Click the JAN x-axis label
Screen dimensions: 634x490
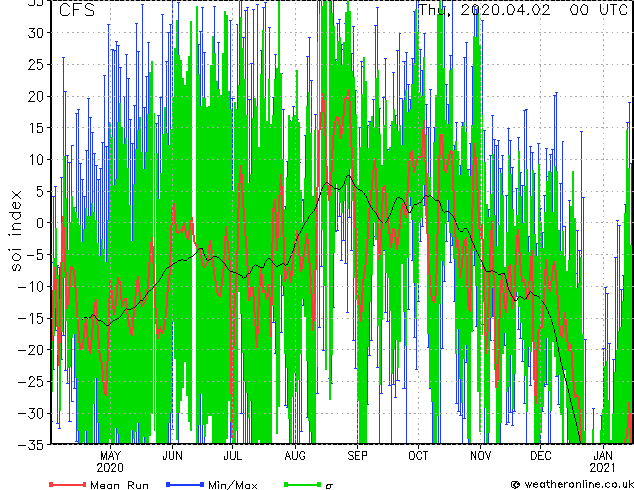(x=603, y=456)
